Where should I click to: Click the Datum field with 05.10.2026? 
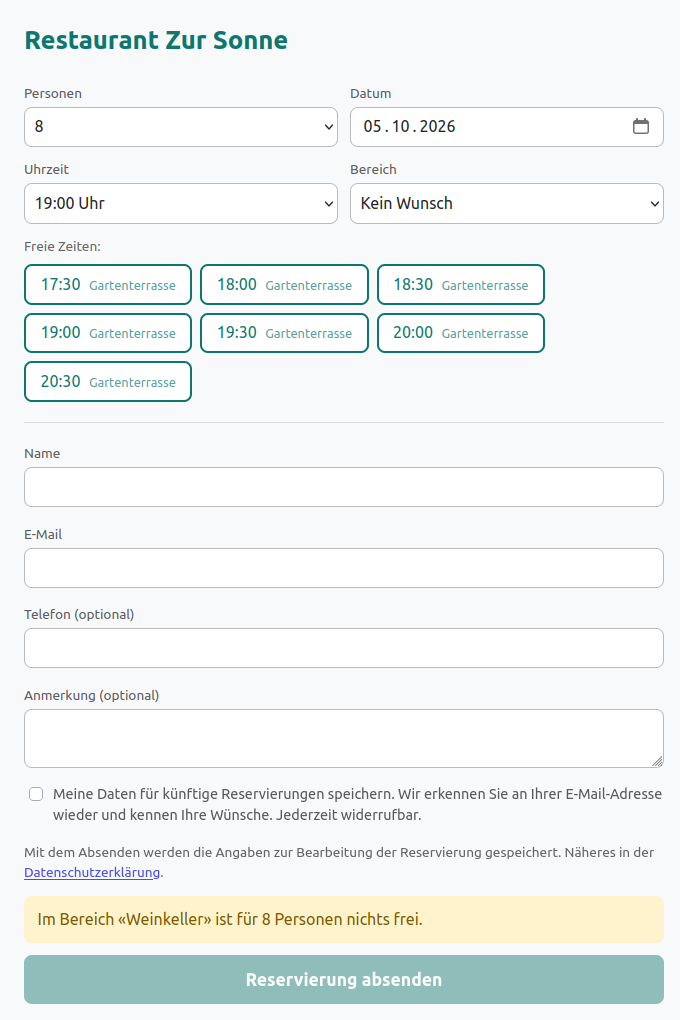pyautogui.click(x=507, y=127)
